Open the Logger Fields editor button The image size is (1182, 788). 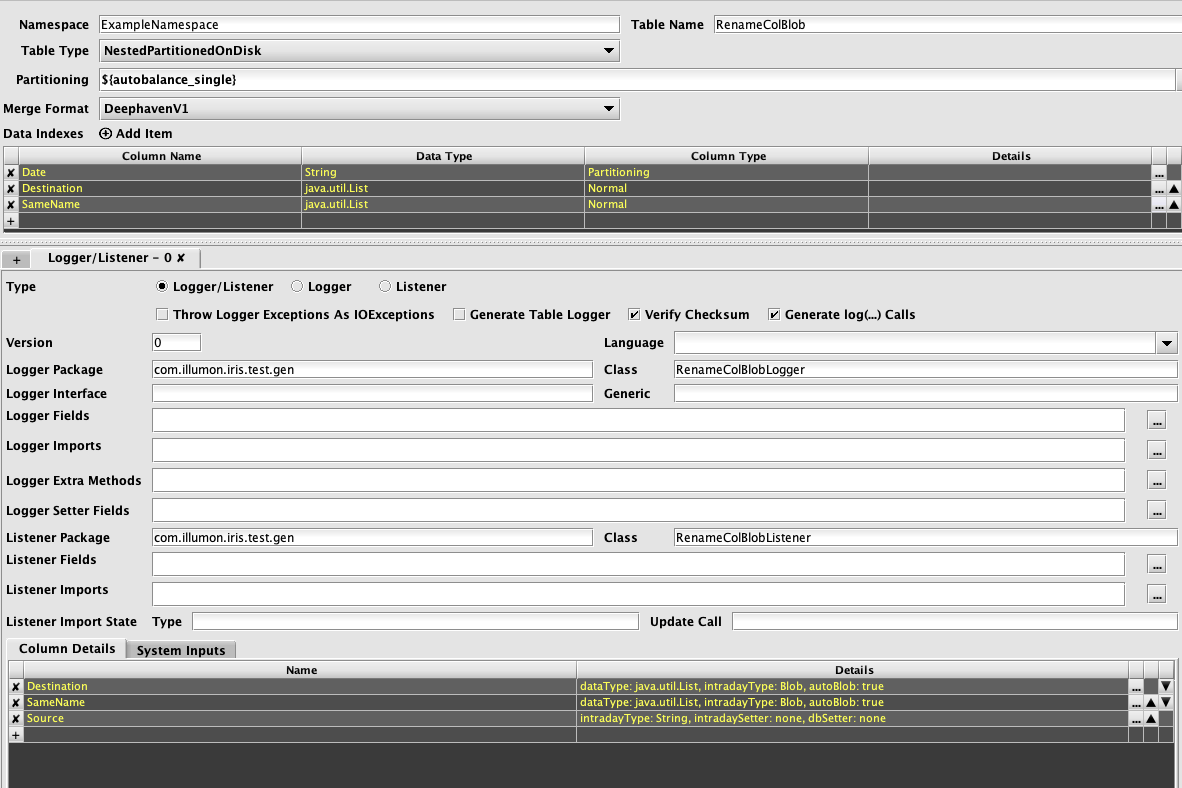pyautogui.click(x=1157, y=420)
